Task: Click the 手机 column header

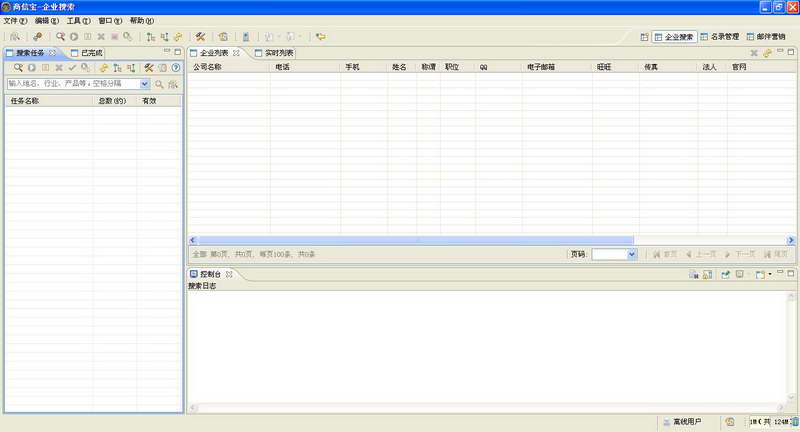Action: point(363,67)
